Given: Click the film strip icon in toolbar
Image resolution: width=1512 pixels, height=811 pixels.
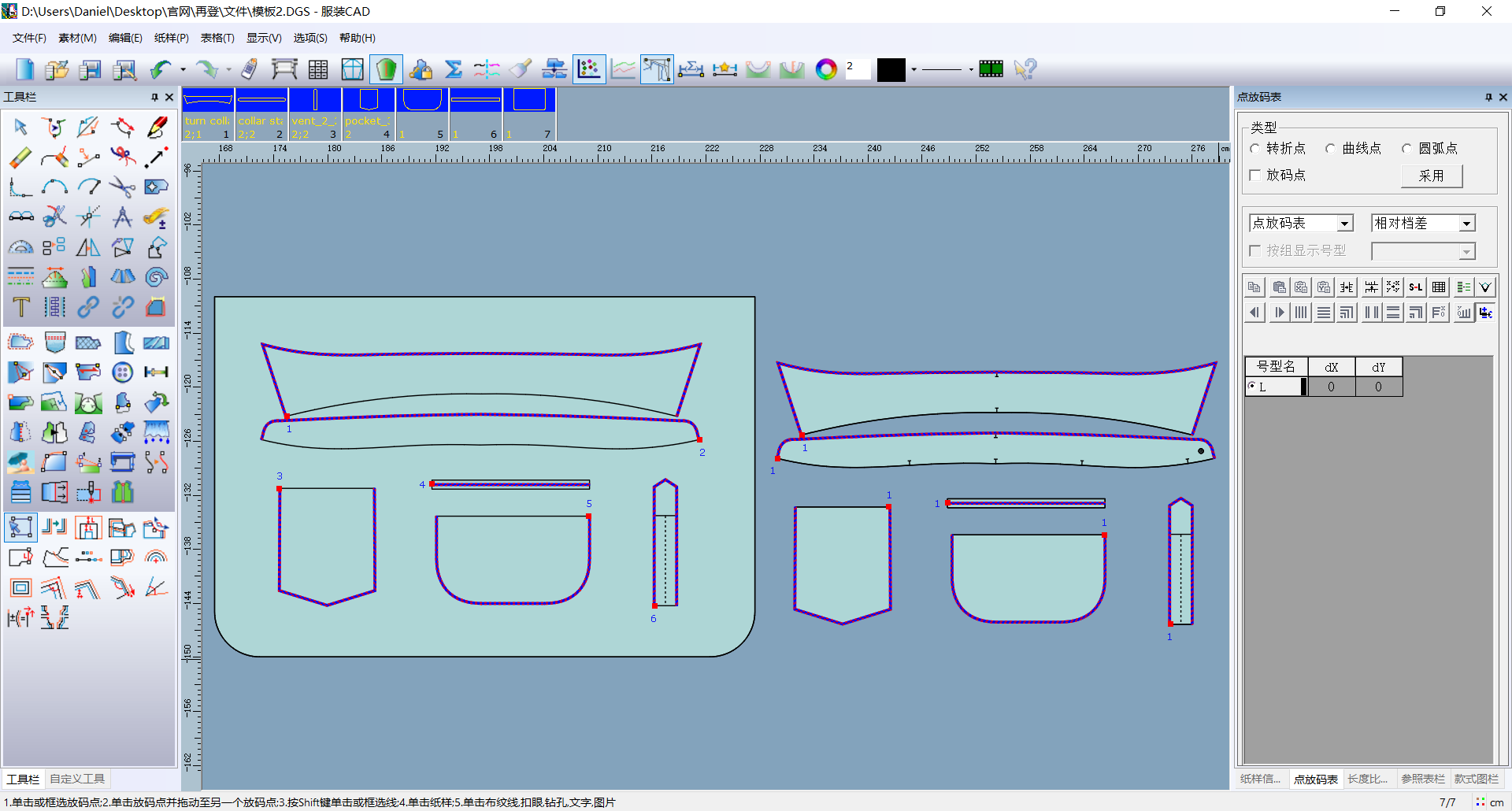Looking at the screenshot, I should [991, 69].
